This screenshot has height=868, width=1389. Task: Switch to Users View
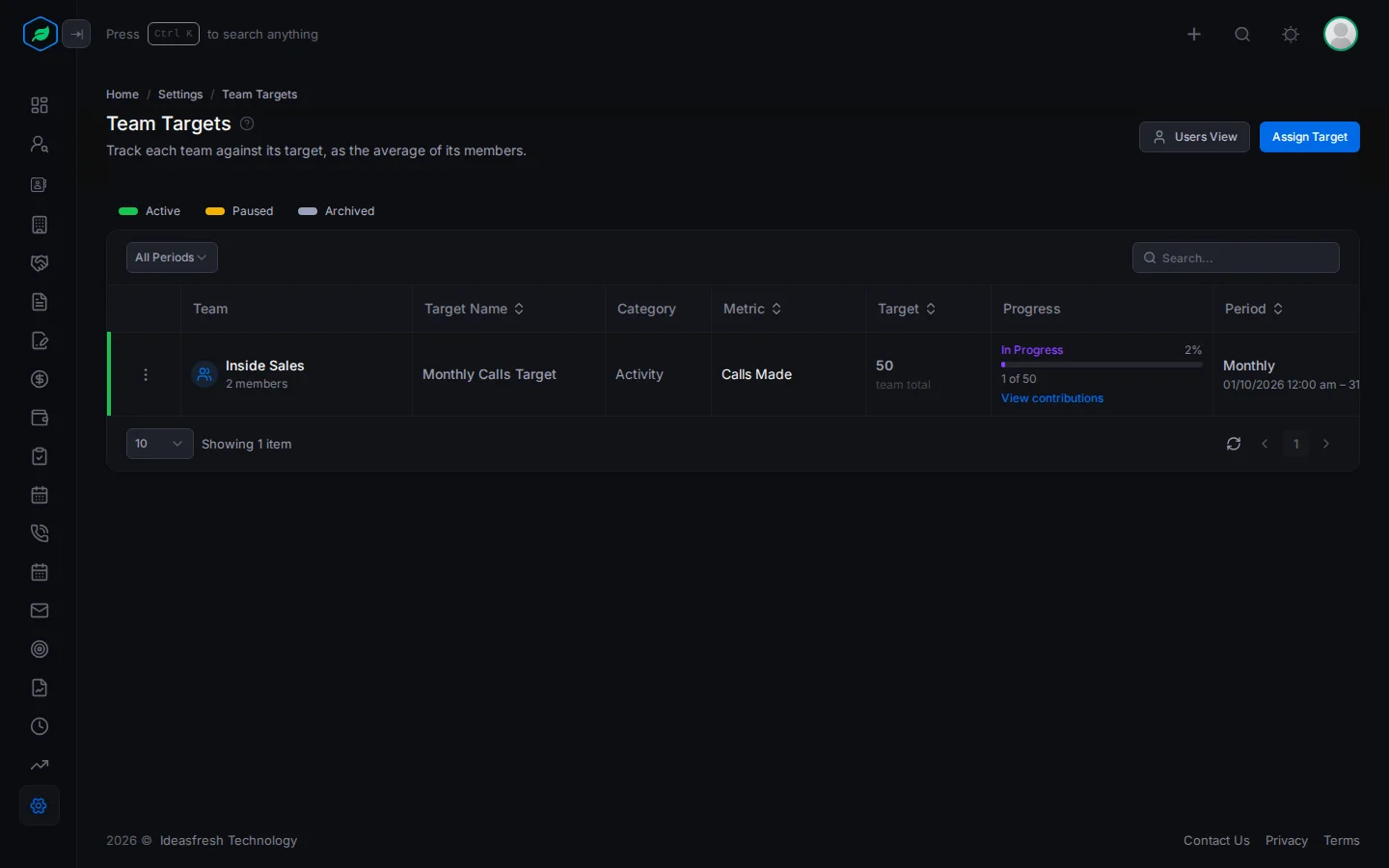(1194, 137)
